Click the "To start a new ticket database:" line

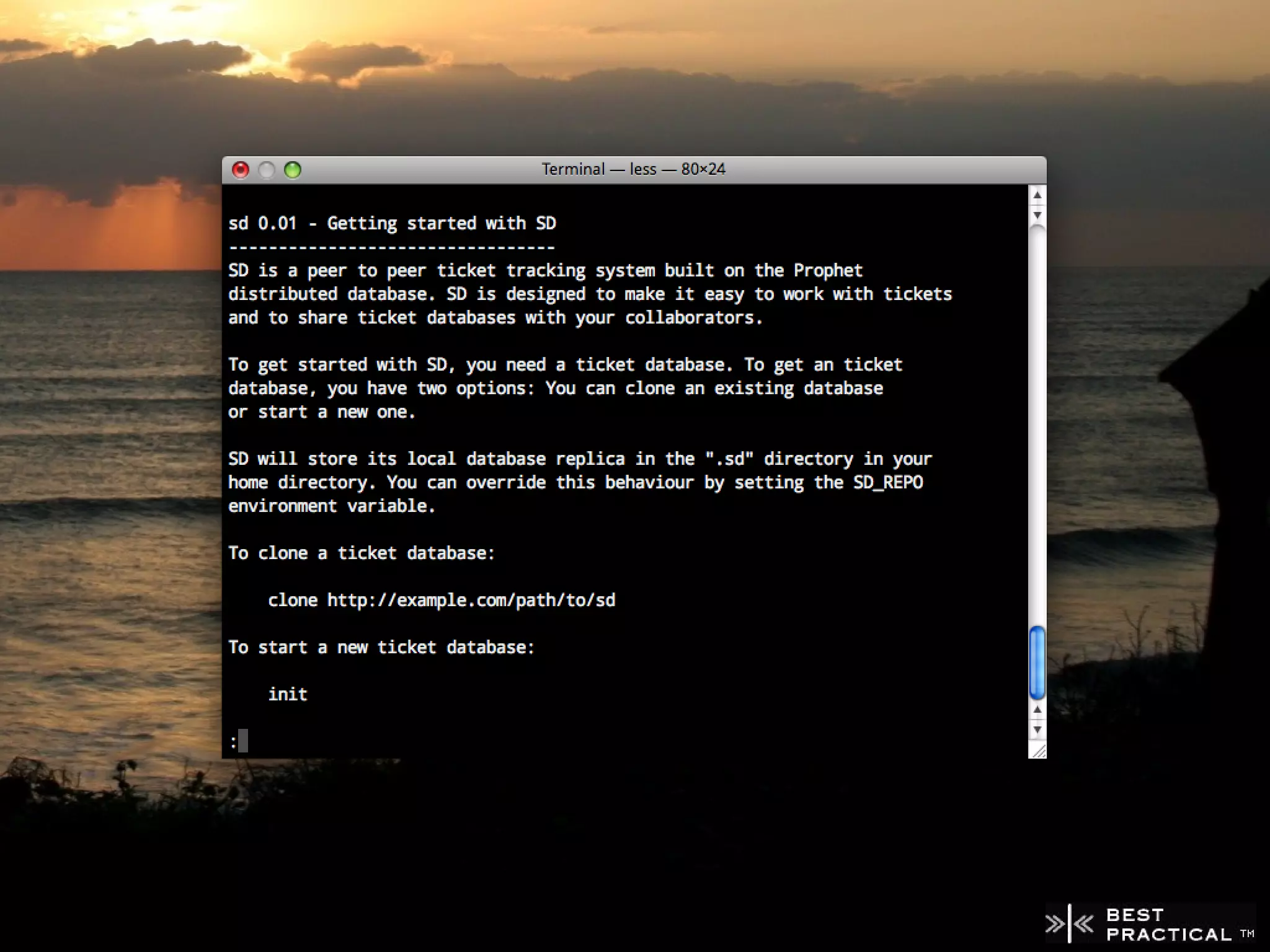[x=381, y=647]
